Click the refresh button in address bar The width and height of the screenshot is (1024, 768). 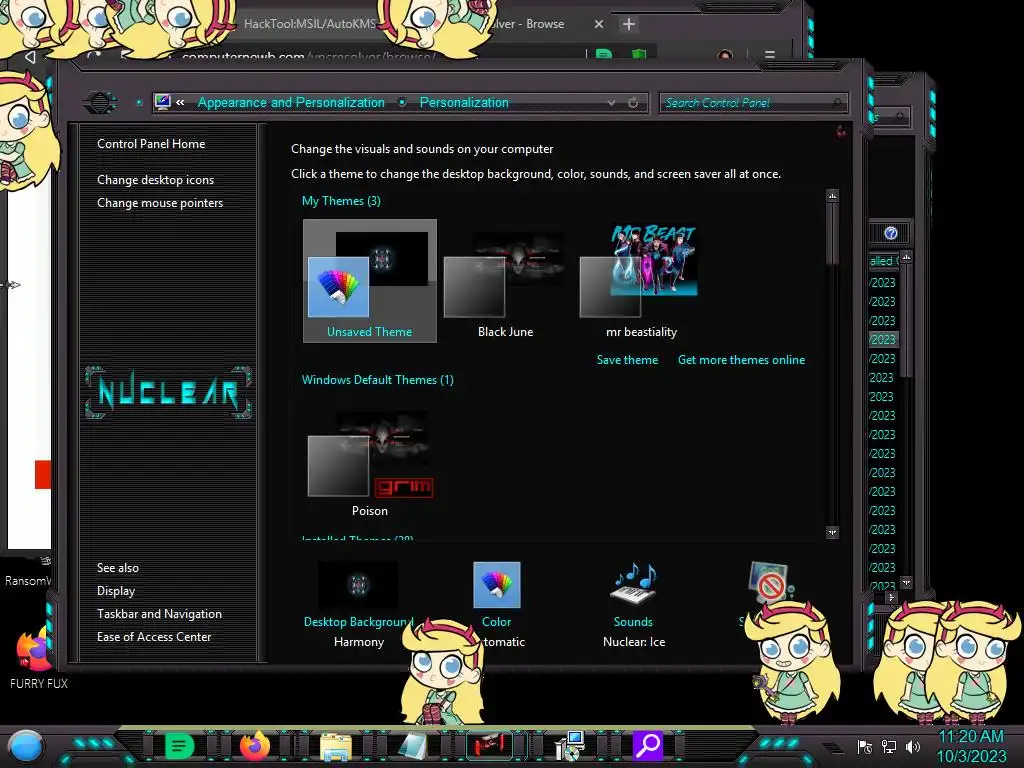[x=633, y=103]
